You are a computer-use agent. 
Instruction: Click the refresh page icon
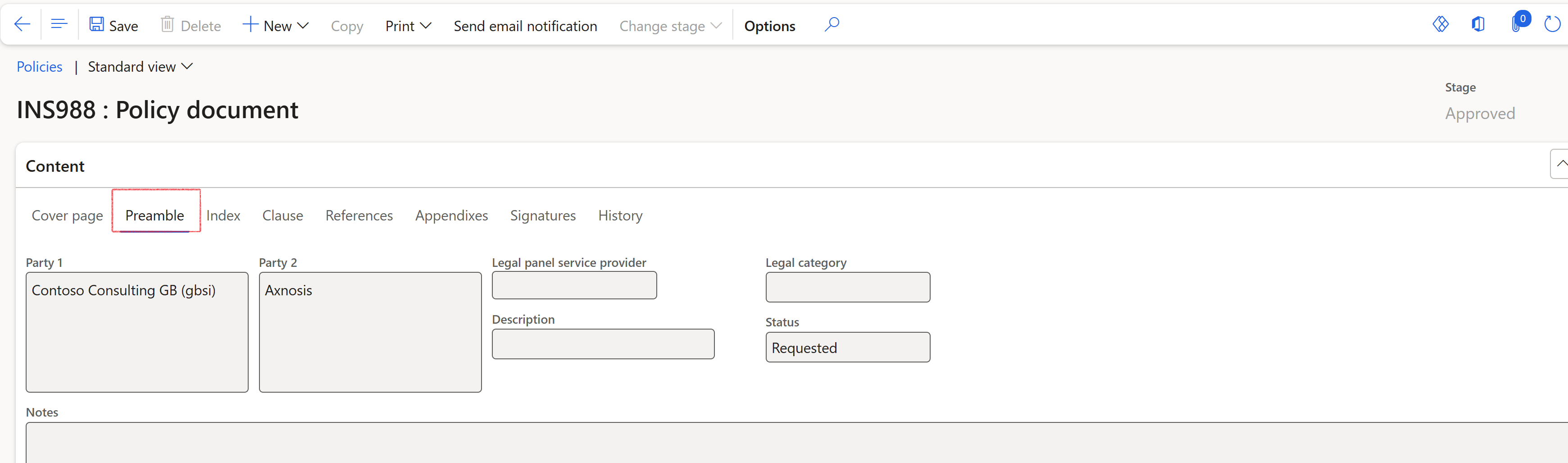pos(1552,24)
